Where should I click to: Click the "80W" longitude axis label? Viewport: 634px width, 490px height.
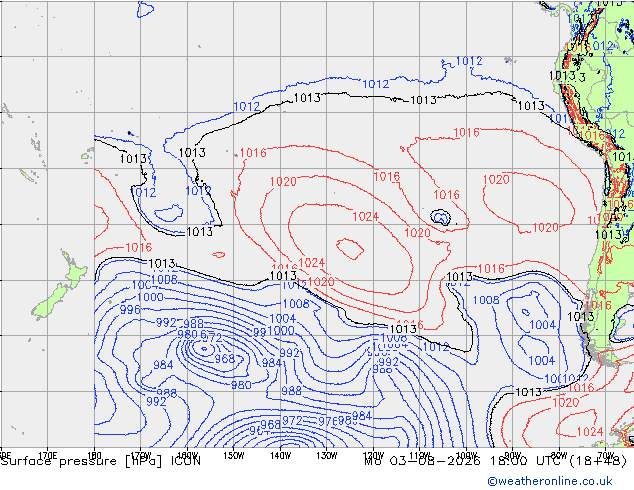(559, 455)
